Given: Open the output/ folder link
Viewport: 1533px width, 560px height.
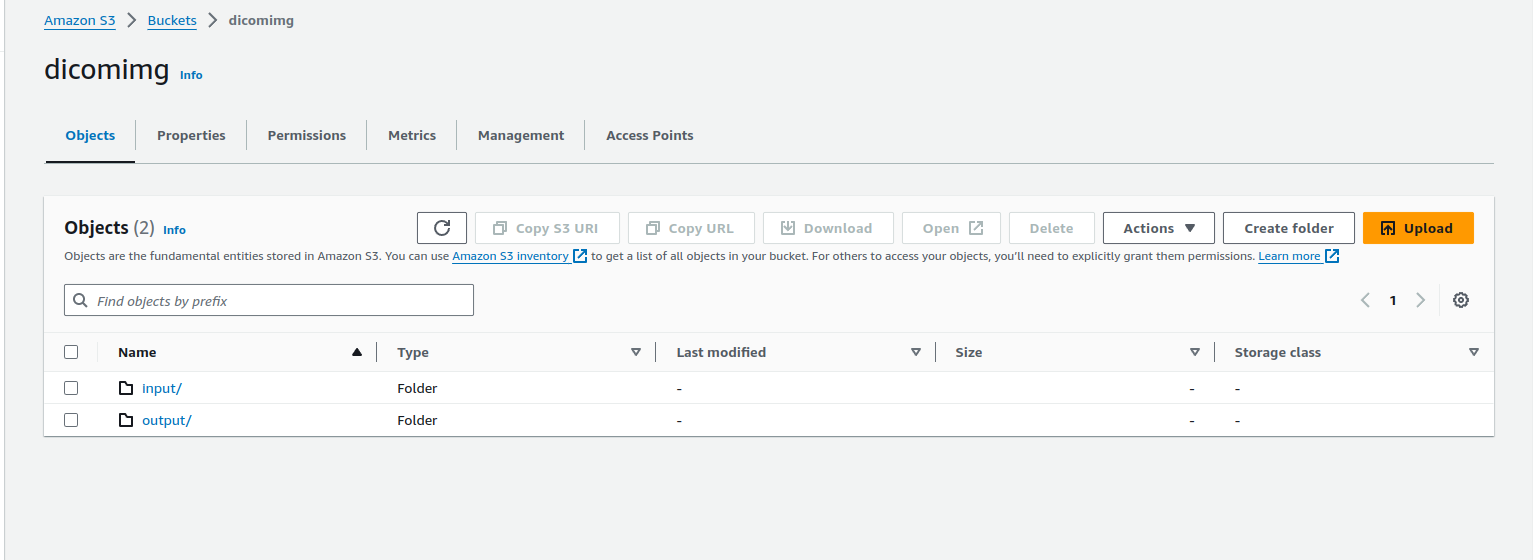Looking at the screenshot, I should [x=166, y=420].
